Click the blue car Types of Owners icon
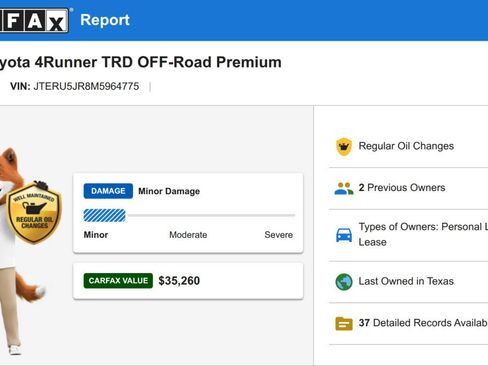This screenshot has height=366, width=488. coord(344,235)
